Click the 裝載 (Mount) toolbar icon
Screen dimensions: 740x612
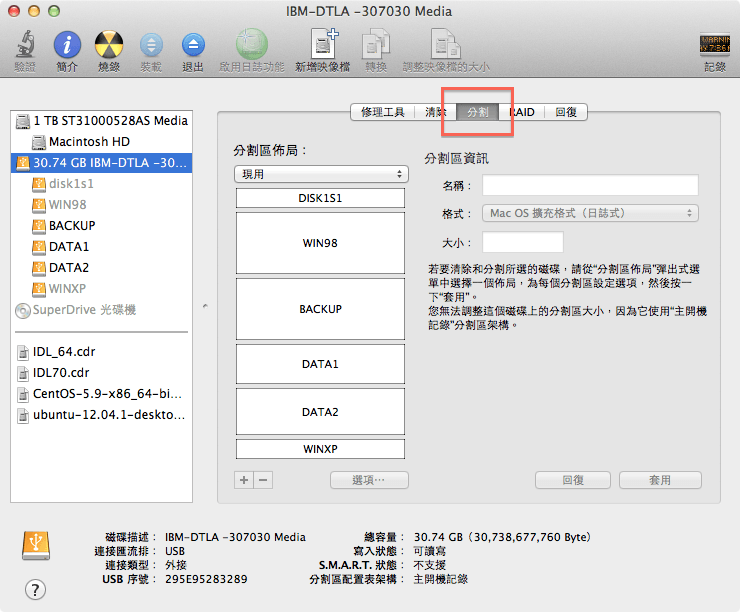point(151,45)
